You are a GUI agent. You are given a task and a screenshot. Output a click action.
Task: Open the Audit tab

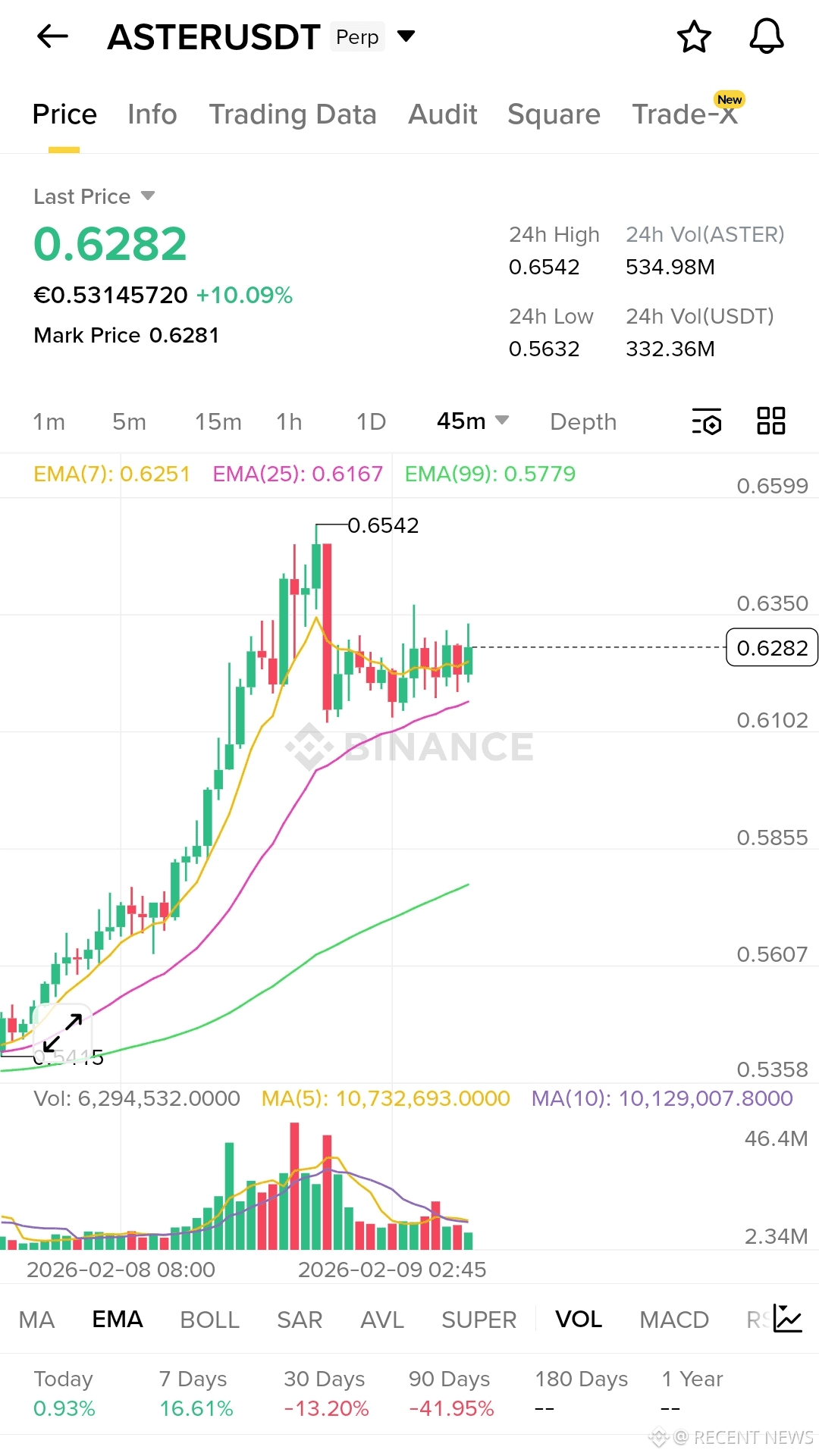pyautogui.click(x=443, y=114)
